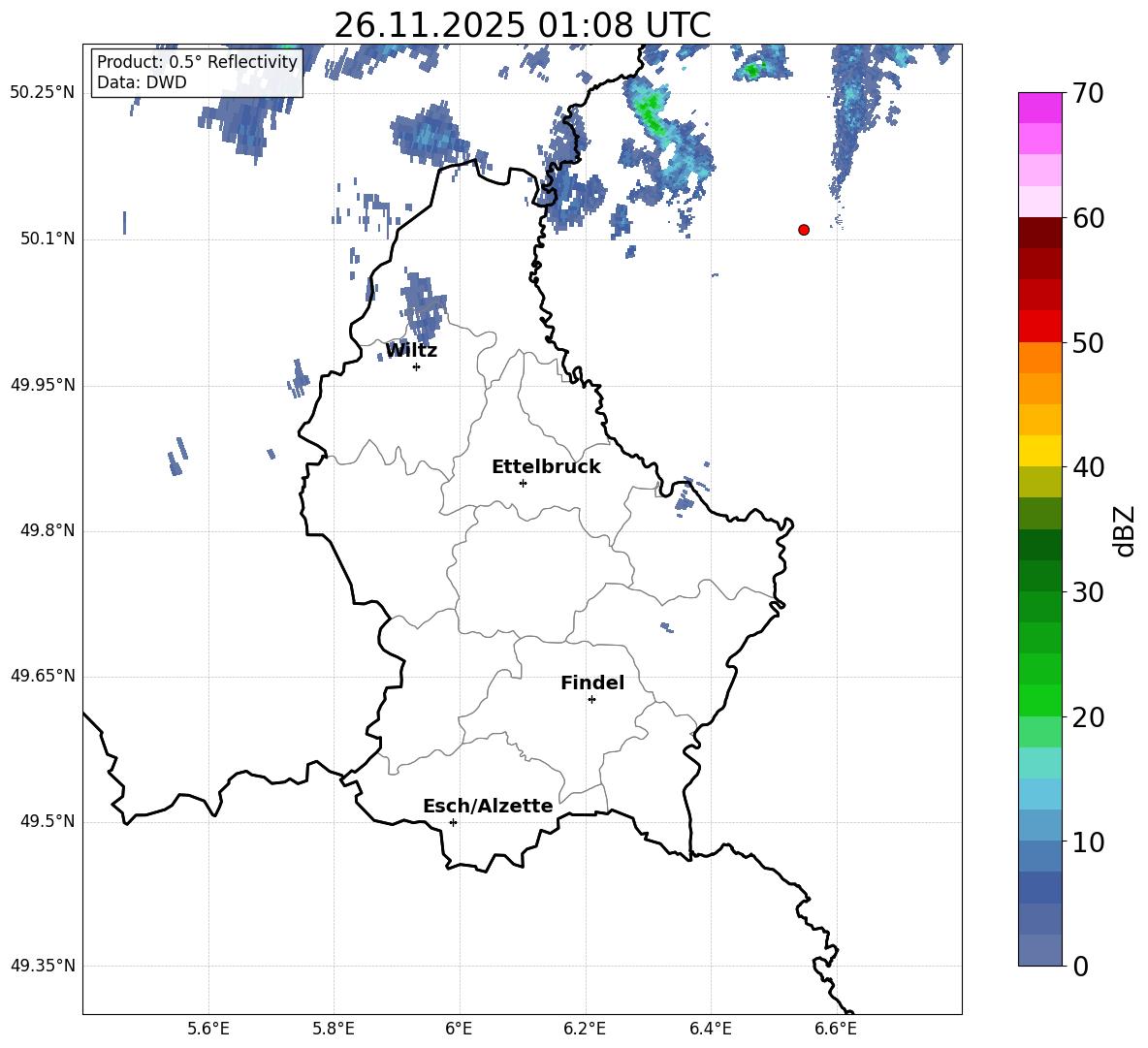Click the 49.8°N latitude tick label
The image size is (1148, 1048).
47,530
